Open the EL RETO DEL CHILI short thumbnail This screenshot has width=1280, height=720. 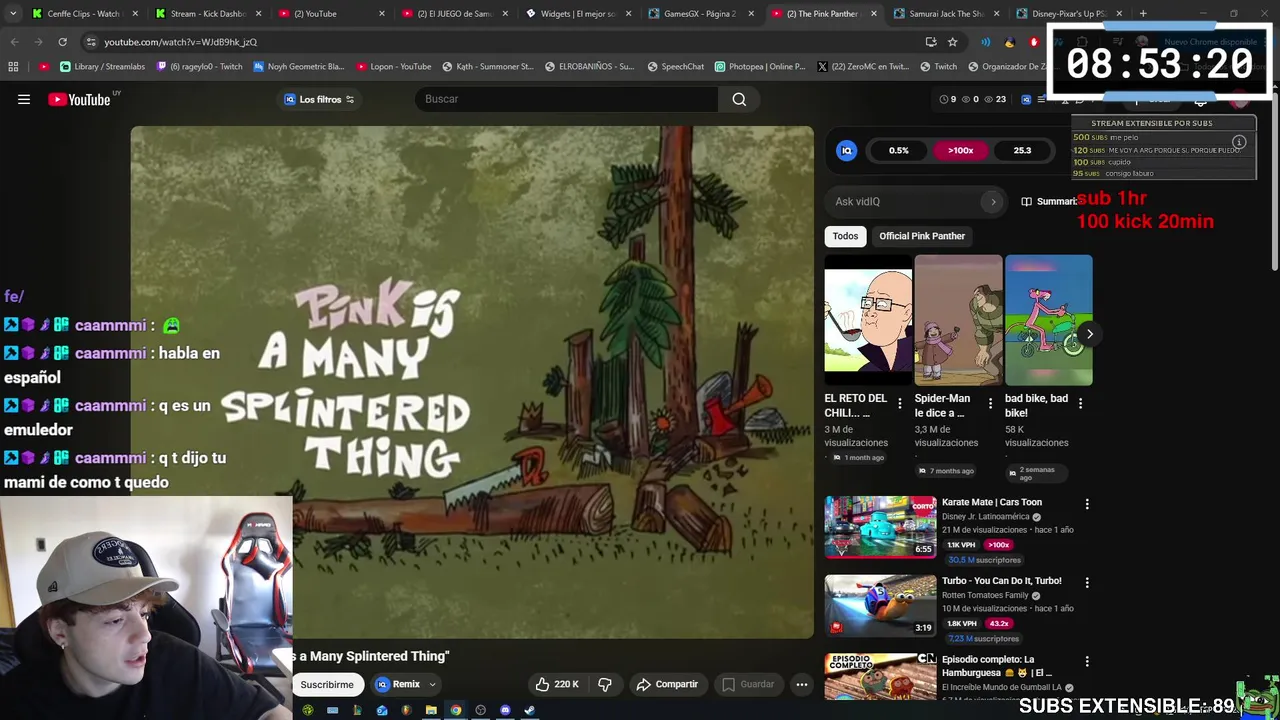point(868,320)
